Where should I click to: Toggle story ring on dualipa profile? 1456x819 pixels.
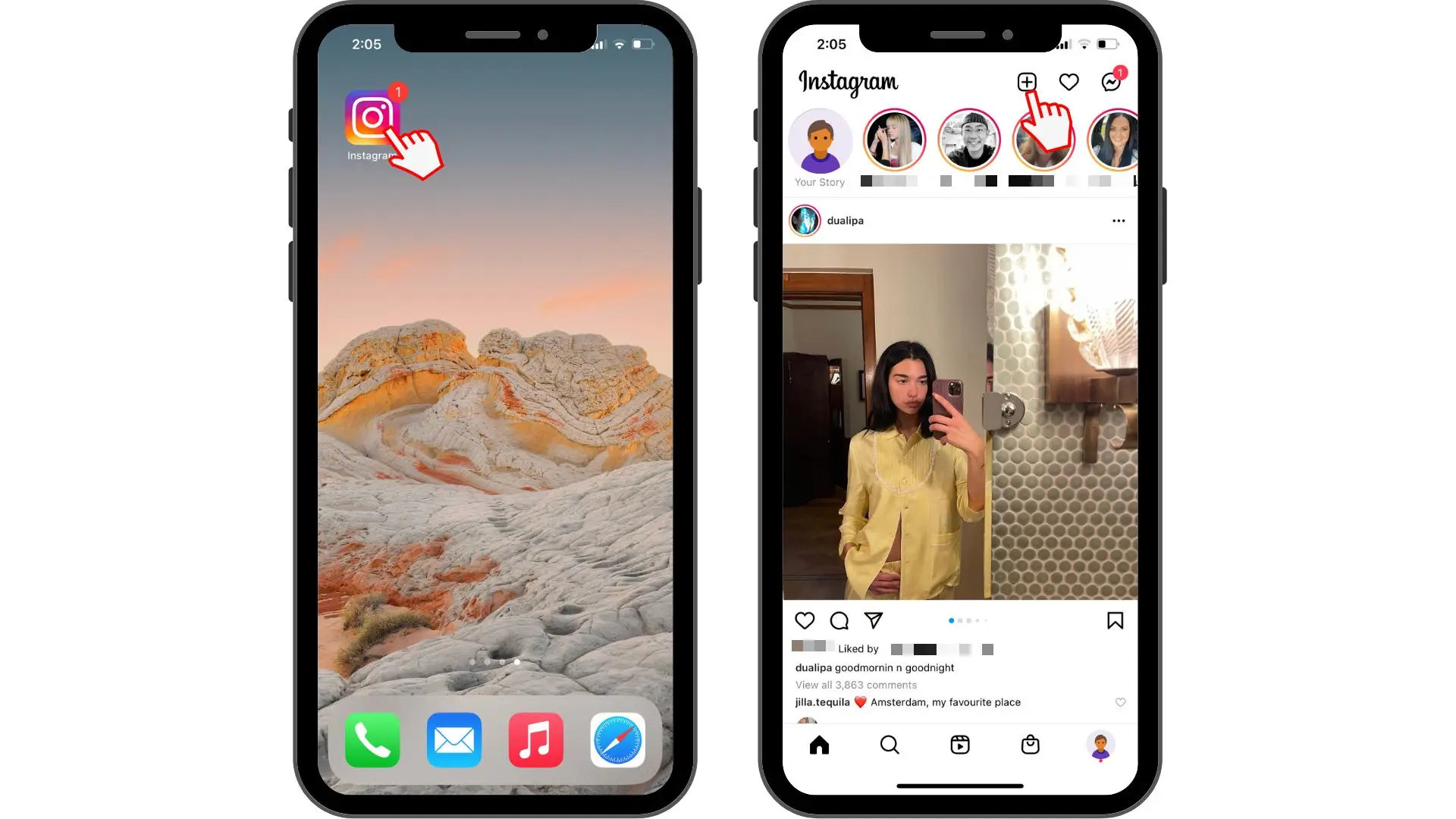pyautogui.click(x=806, y=220)
